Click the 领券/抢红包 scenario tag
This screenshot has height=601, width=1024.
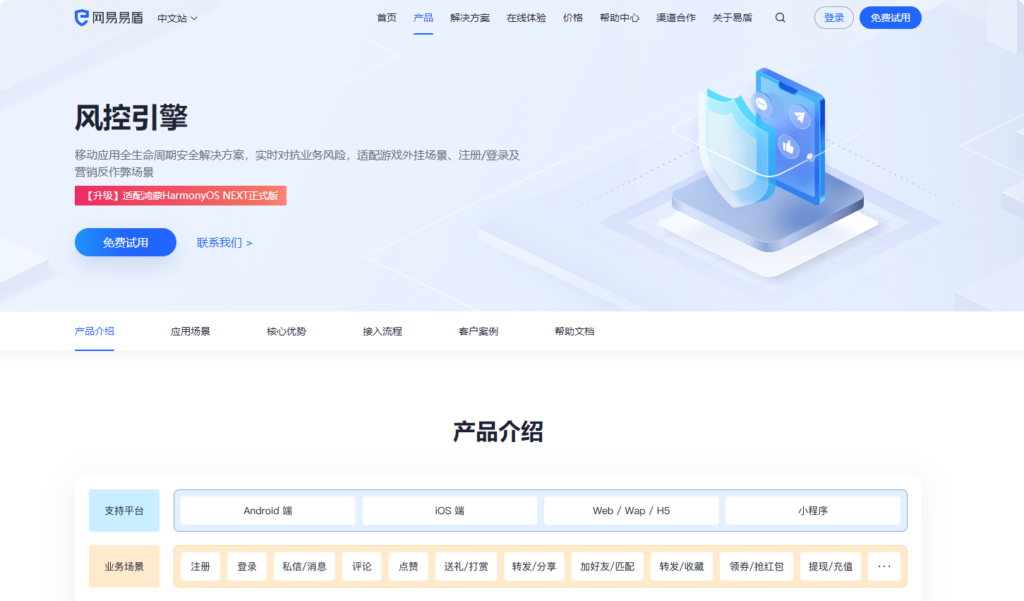758,565
